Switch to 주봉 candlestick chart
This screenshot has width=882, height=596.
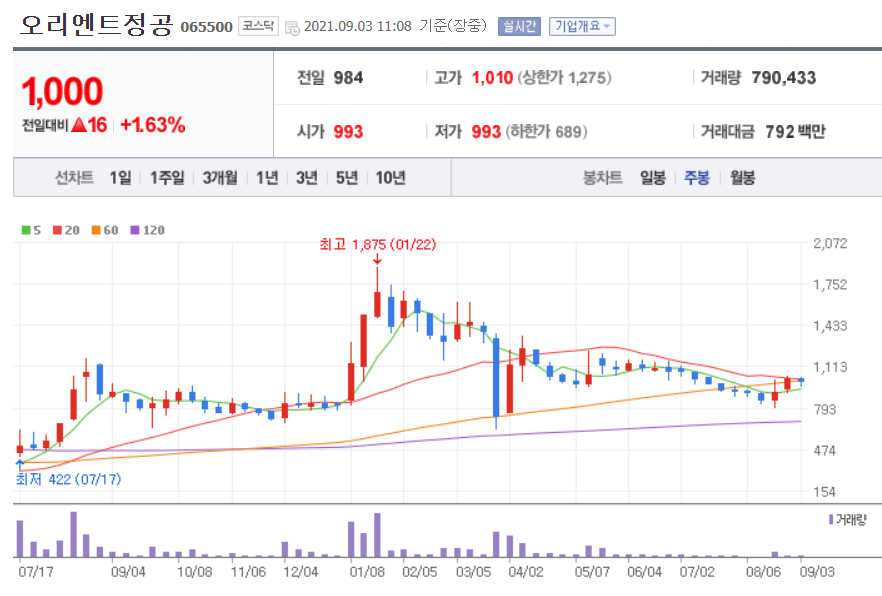pos(697,178)
